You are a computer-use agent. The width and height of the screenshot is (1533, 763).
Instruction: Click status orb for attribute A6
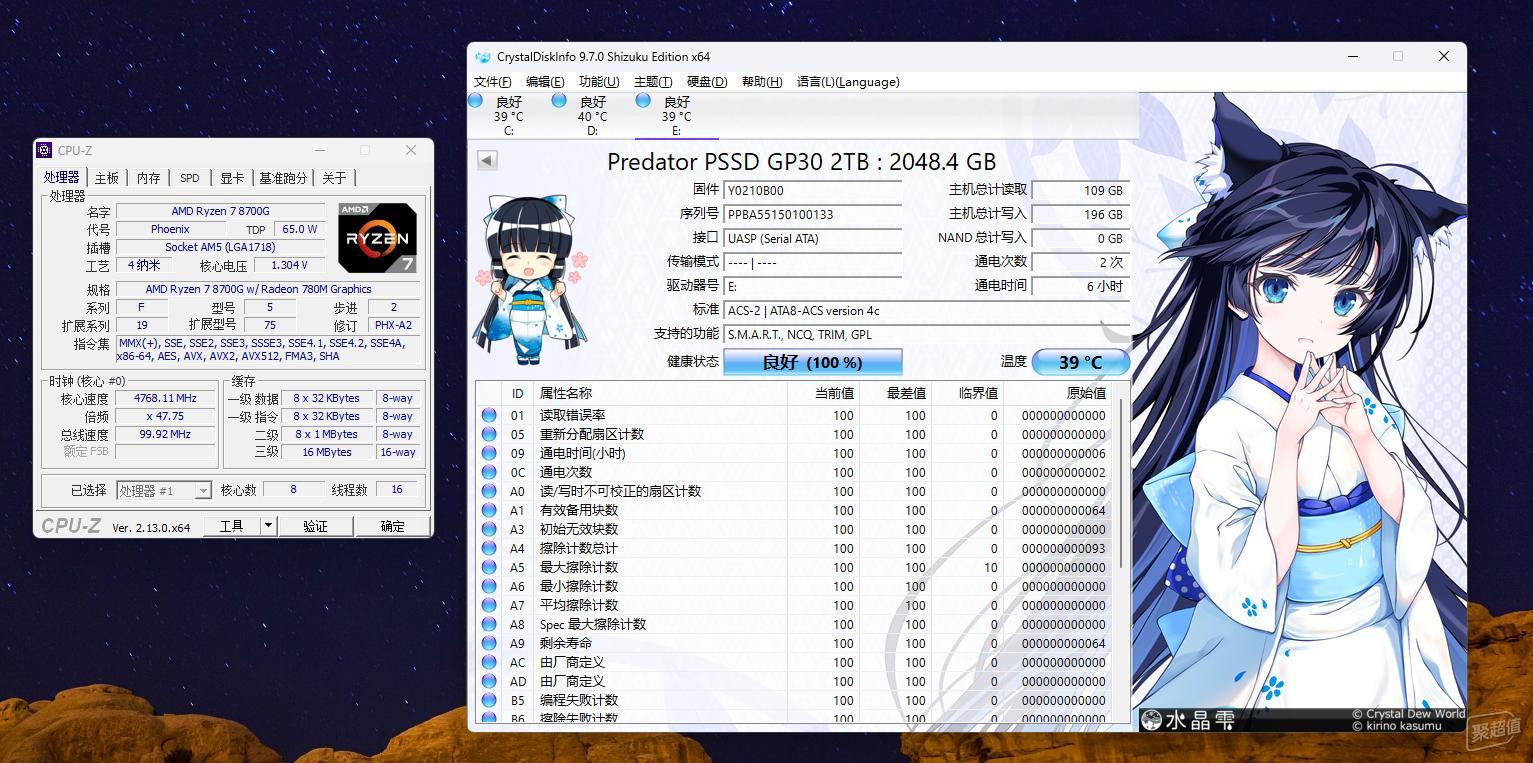[489, 586]
